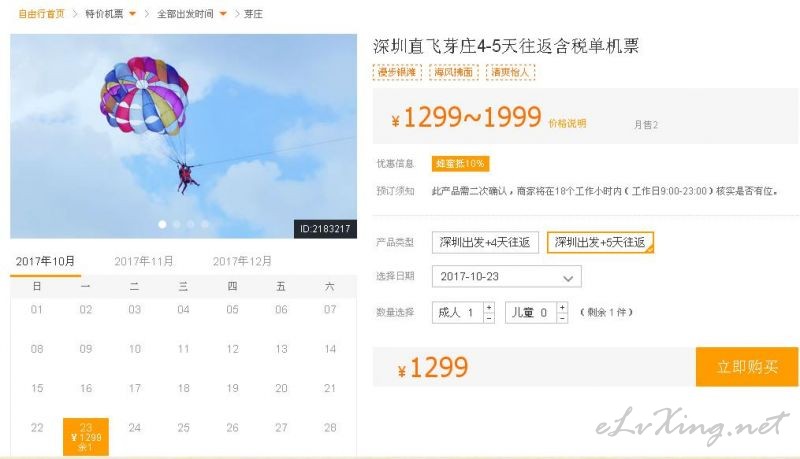
Task: Switch to 2017年11月 calendar tab
Action: [x=144, y=262]
